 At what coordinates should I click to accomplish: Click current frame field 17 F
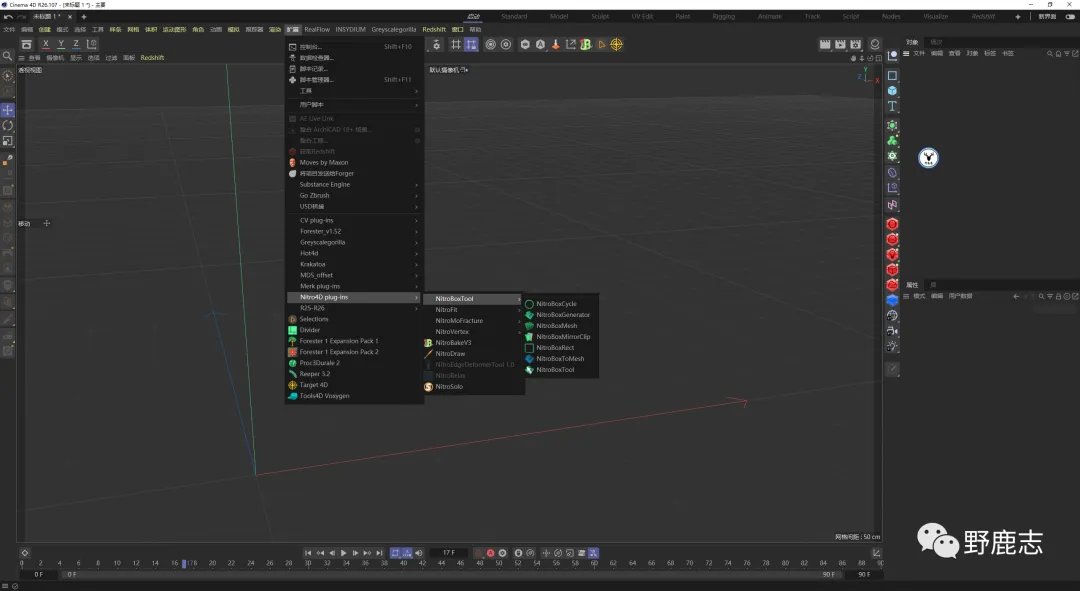pos(448,553)
